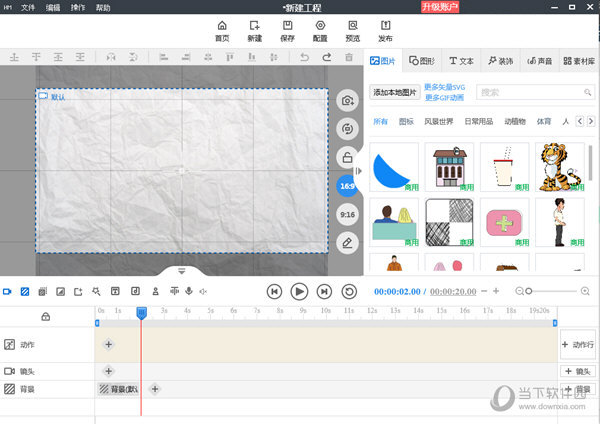Pick the pink plus-sign thumbnail

point(505,222)
